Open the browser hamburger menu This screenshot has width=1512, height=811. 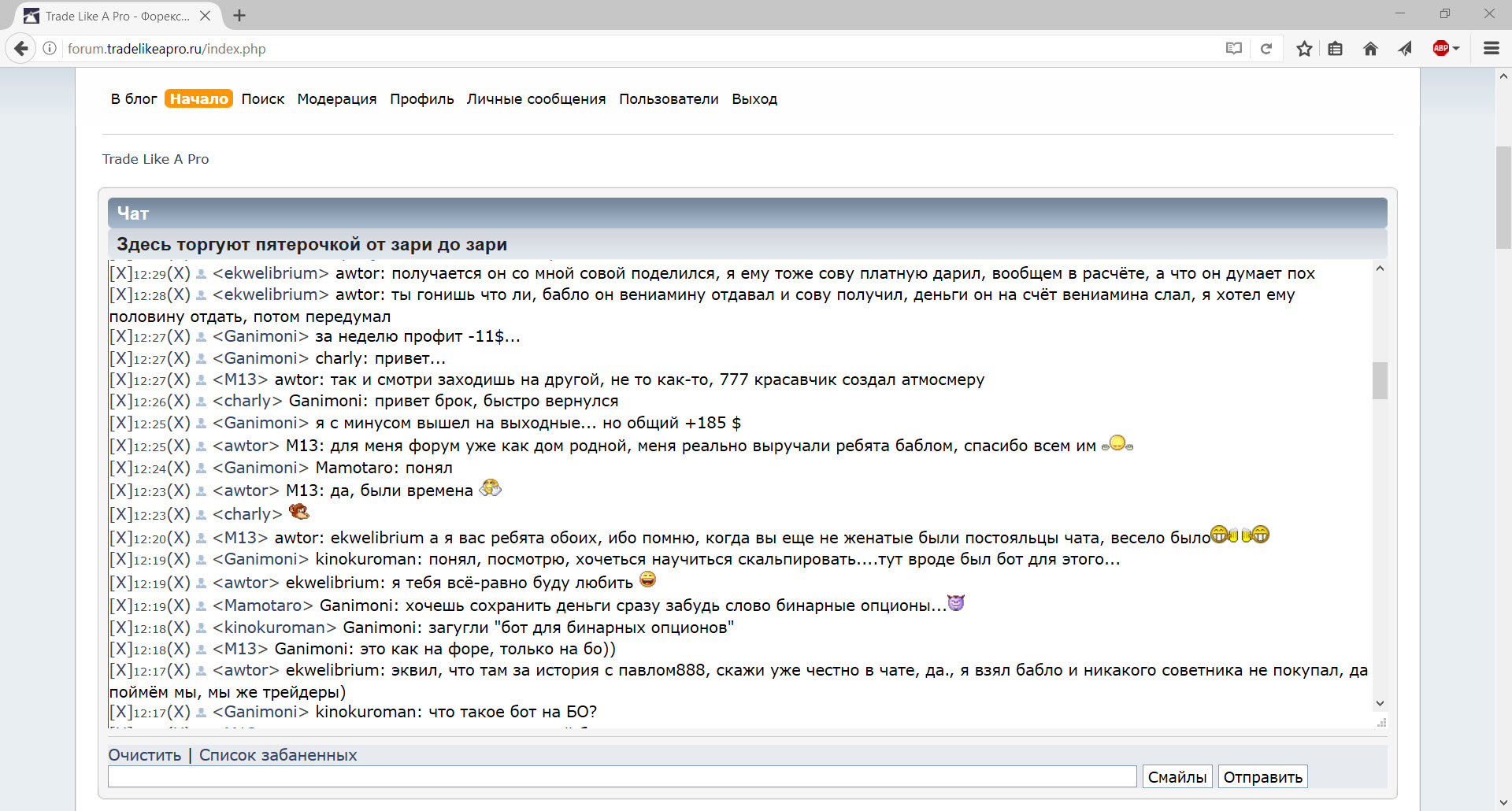(x=1491, y=49)
